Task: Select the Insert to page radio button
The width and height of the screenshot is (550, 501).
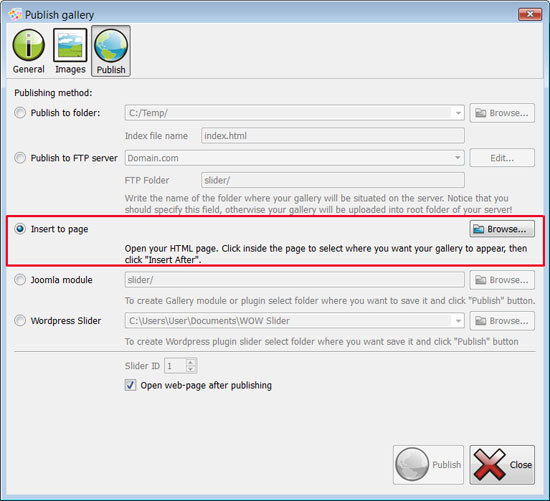Action: click(x=20, y=229)
